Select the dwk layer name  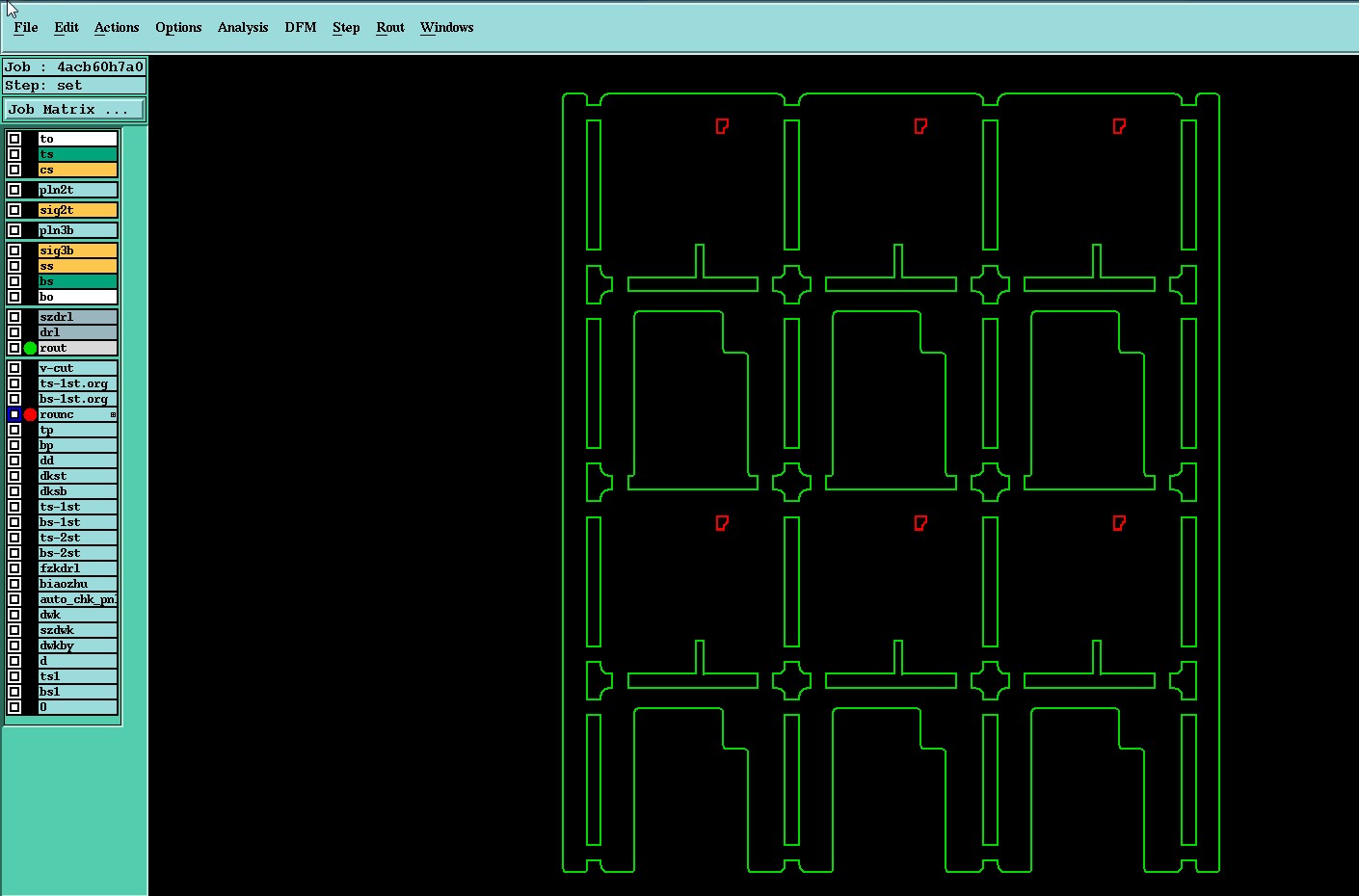(x=77, y=615)
